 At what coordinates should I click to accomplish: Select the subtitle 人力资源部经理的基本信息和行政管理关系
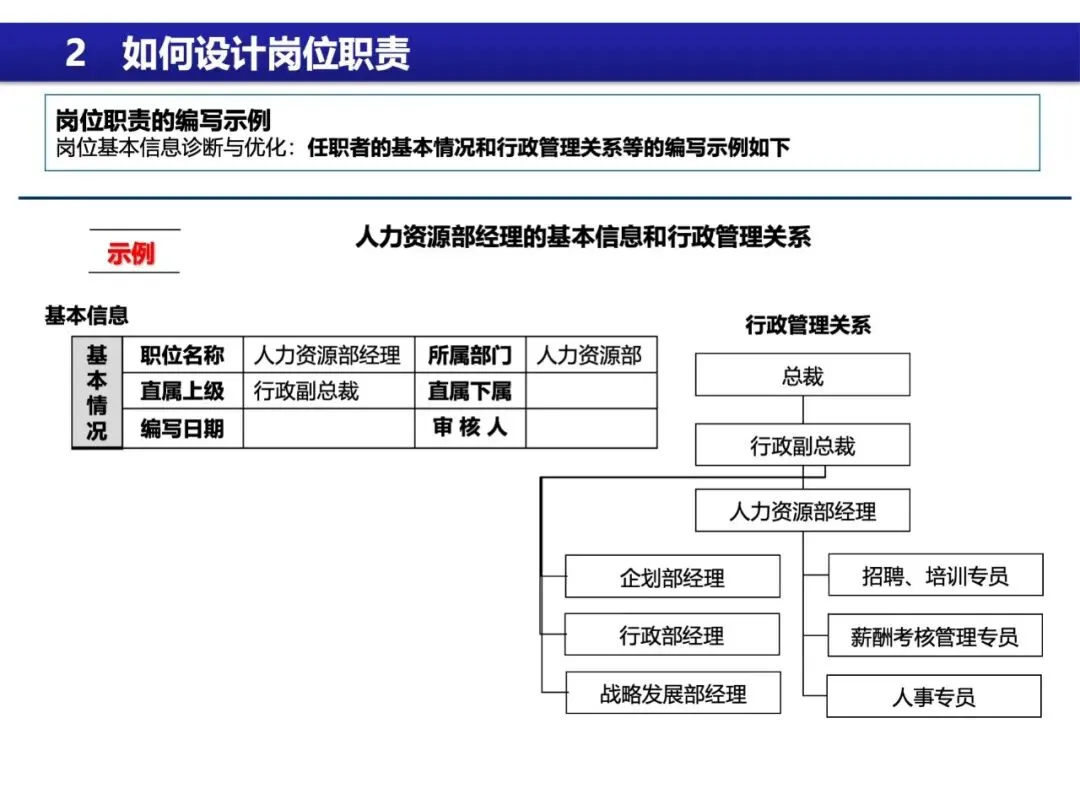583,237
